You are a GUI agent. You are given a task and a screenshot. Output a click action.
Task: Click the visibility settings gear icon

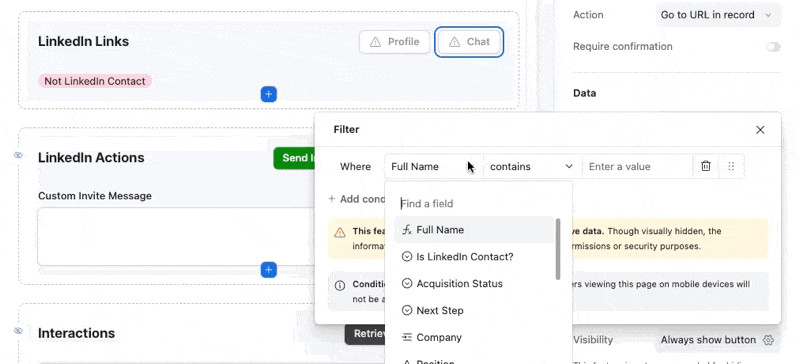click(768, 340)
